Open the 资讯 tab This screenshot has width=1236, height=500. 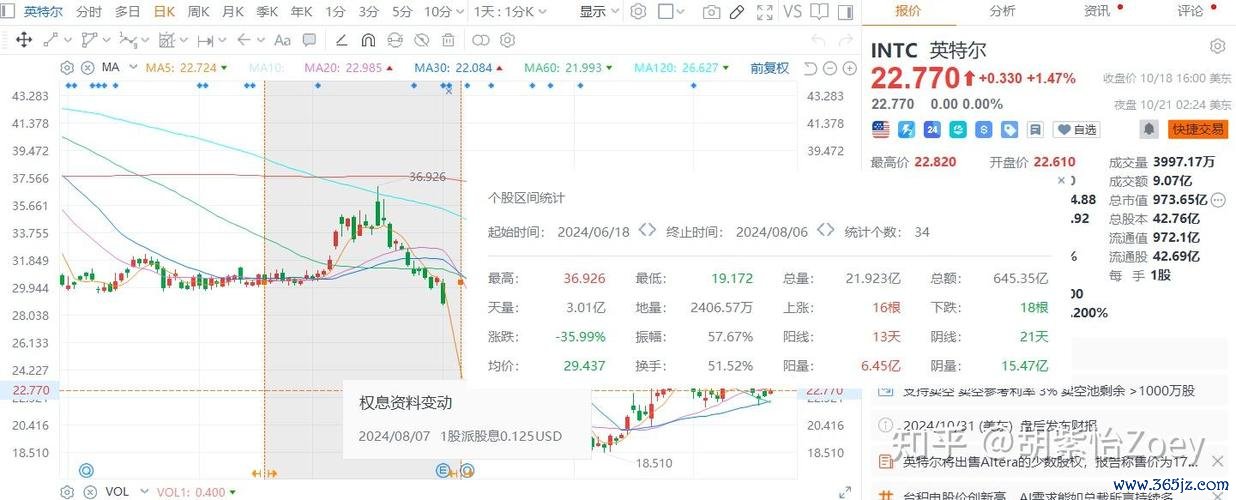pos(1097,11)
